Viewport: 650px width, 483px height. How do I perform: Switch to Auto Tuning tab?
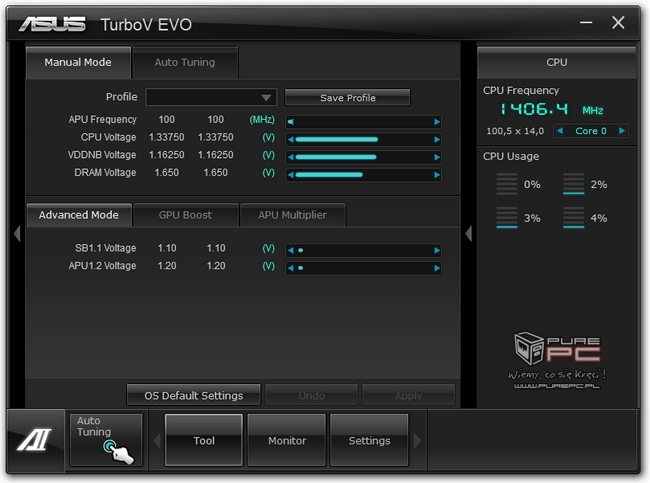coord(185,63)
